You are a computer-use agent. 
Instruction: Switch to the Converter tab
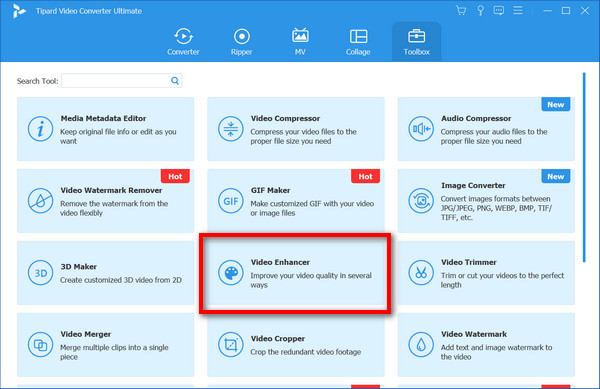pyautogui.click(x=183, y=42)
